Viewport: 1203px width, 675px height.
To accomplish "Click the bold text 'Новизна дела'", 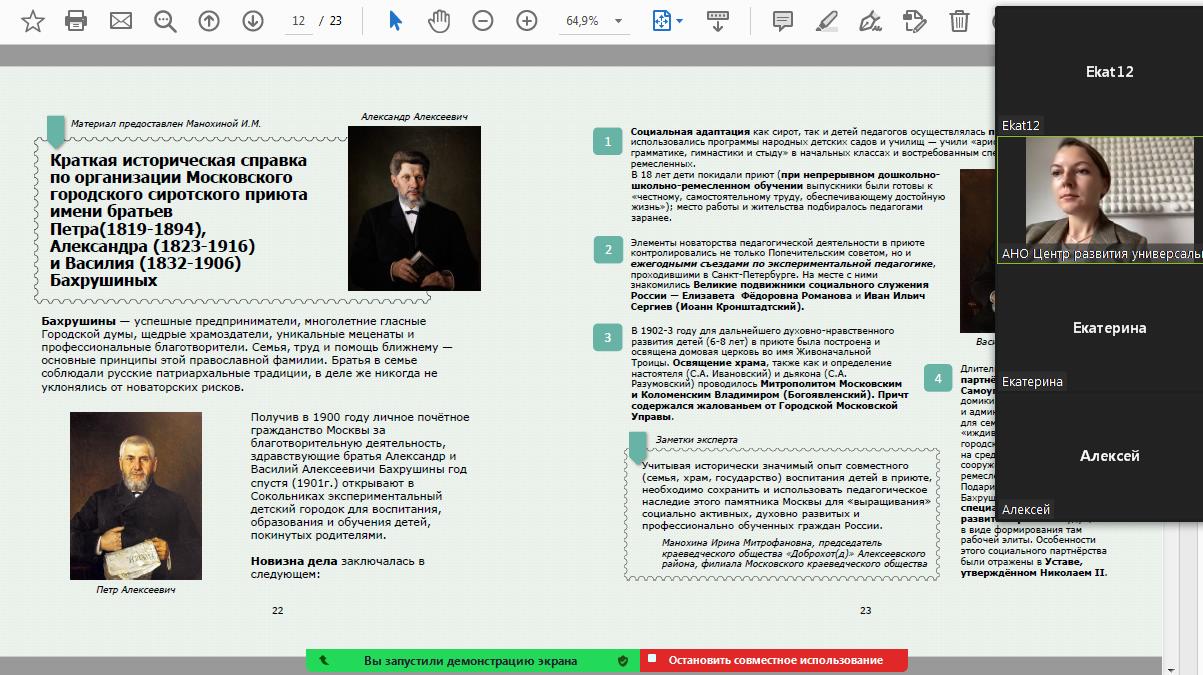I will point(294,562).
